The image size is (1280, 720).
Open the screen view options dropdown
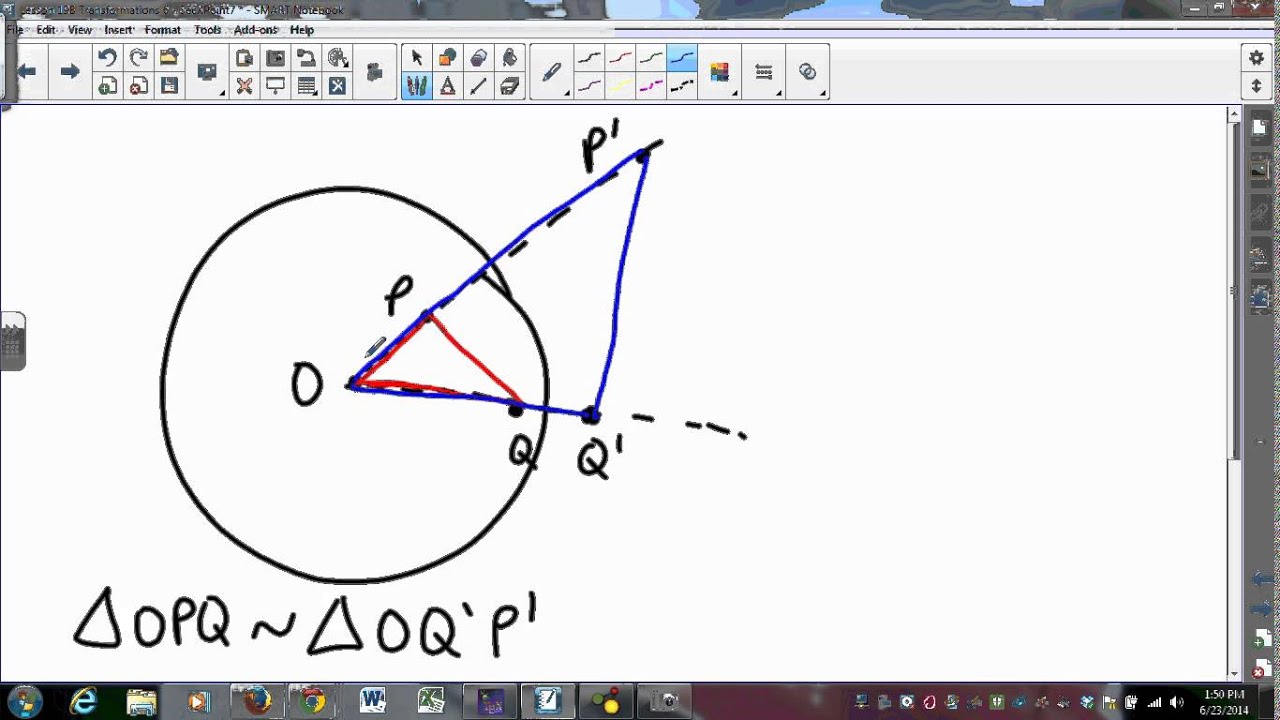[x=207, y=72]
